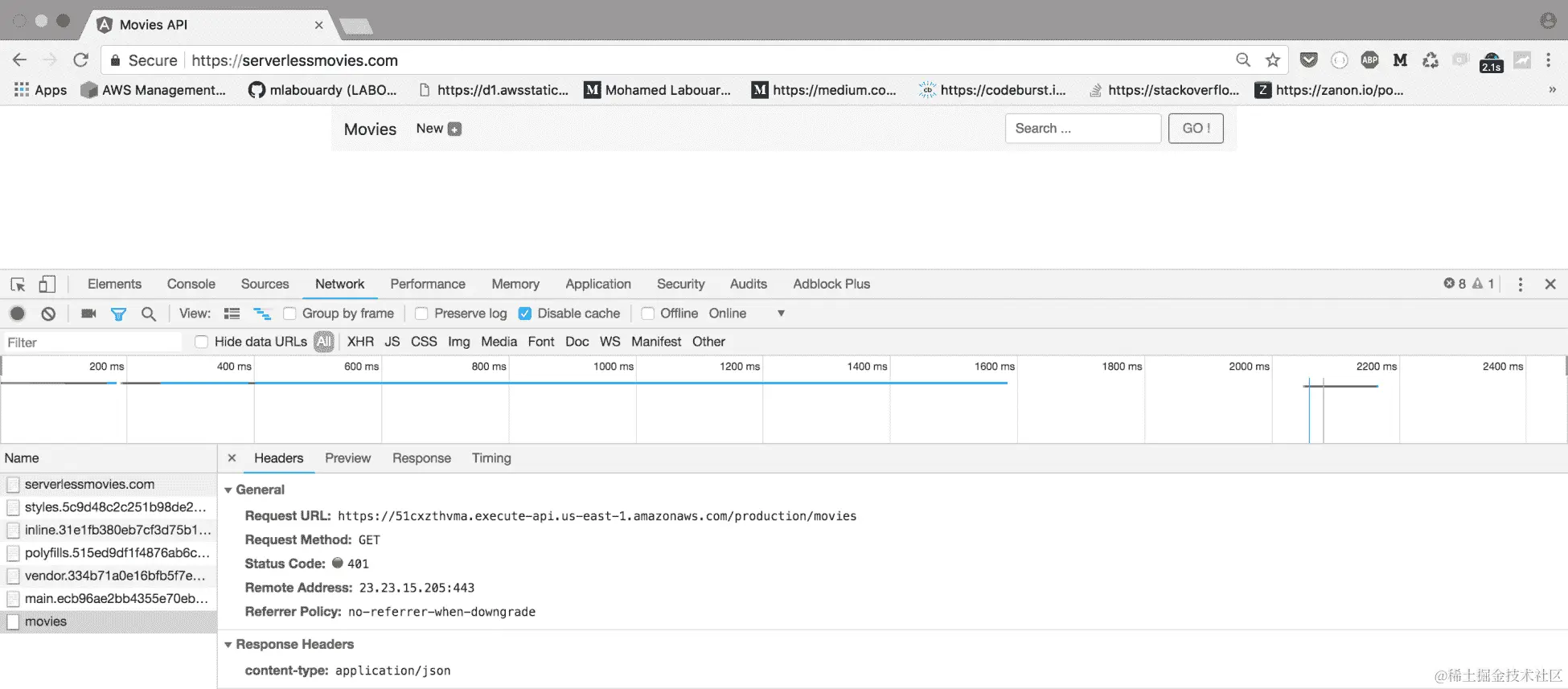Toggle the device toolbar icon
This screenshot has width=1568, height=689.
tap(47, 284)
